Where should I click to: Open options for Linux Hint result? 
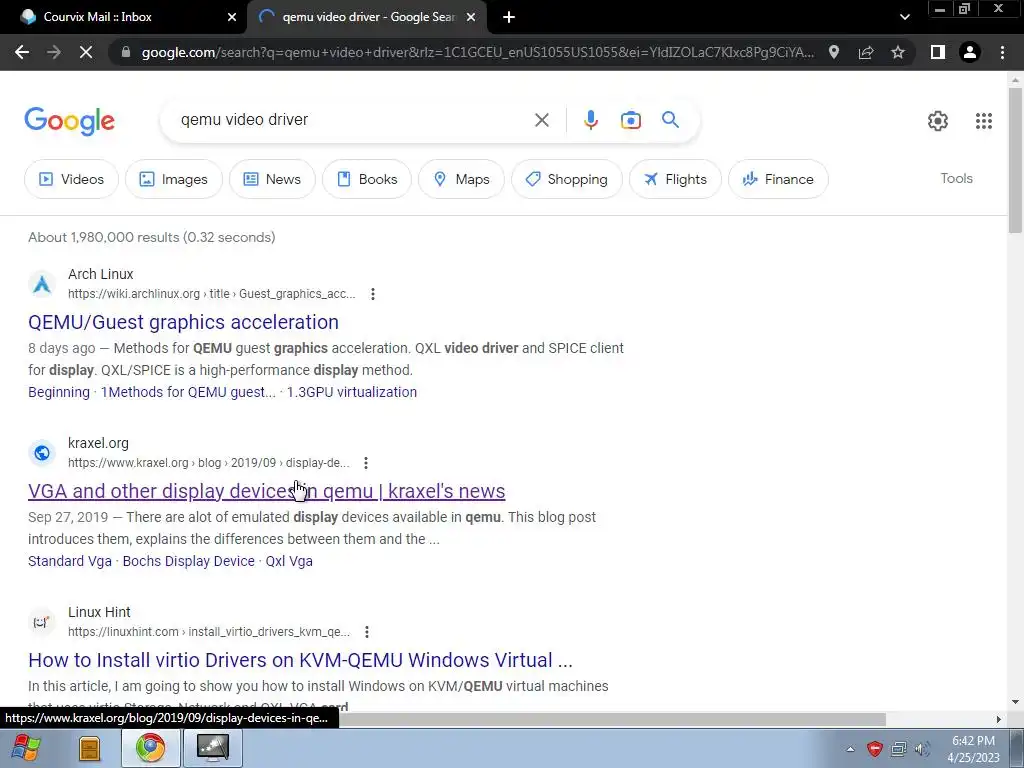(367, 632)
